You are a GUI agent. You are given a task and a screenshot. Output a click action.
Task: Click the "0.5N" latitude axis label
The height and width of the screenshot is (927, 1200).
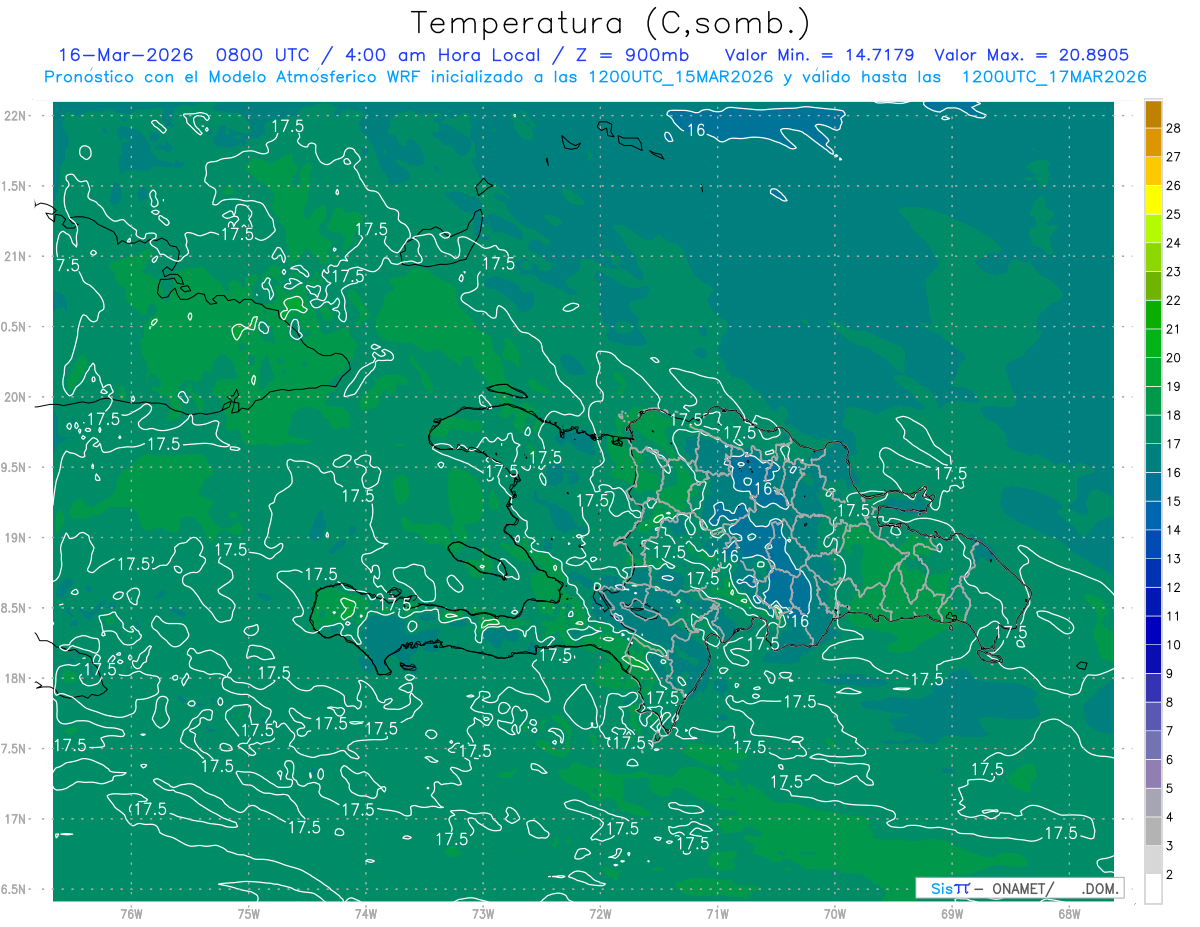(14, 326)
